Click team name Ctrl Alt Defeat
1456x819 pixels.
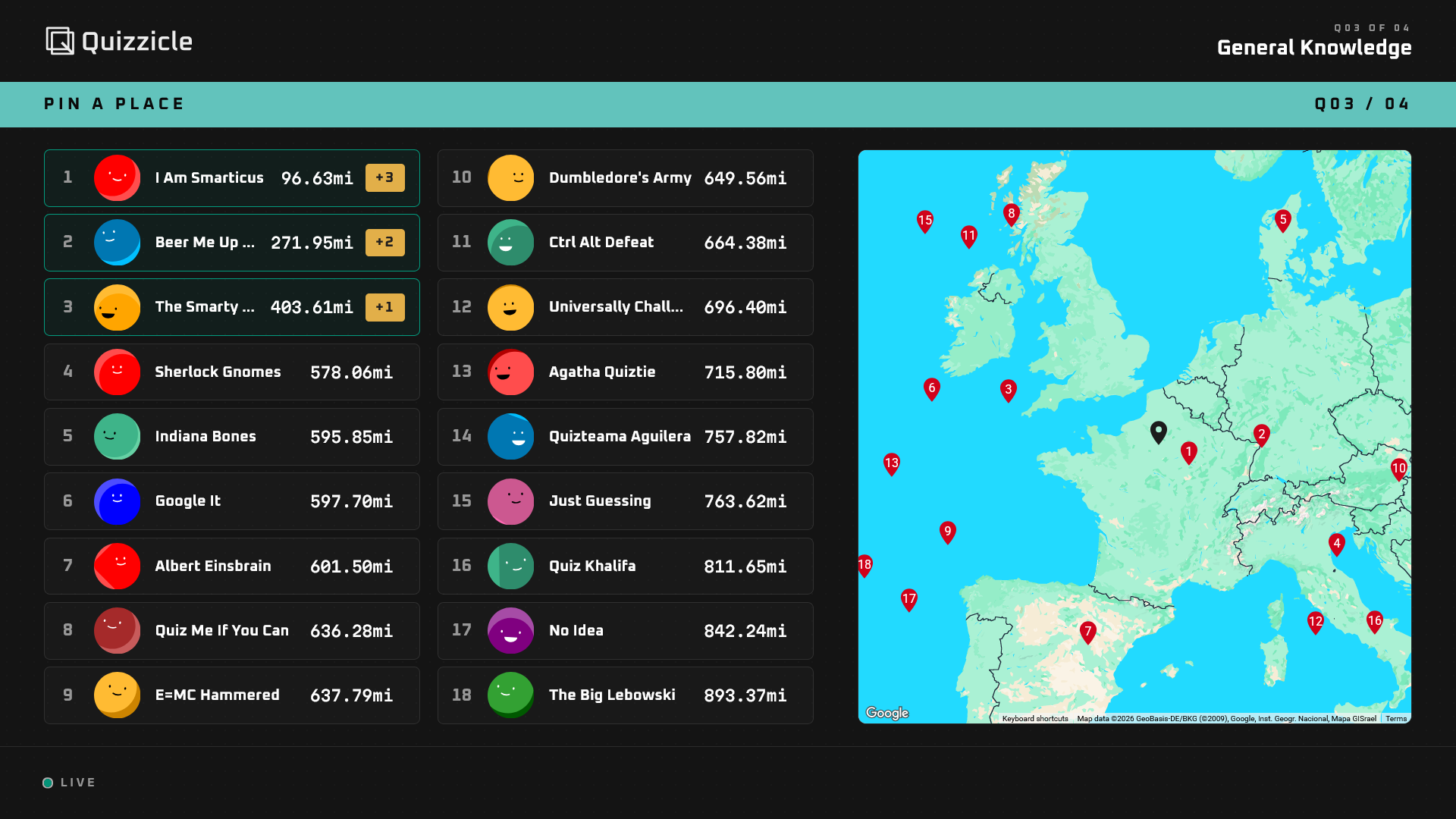[x=601, y=243]
